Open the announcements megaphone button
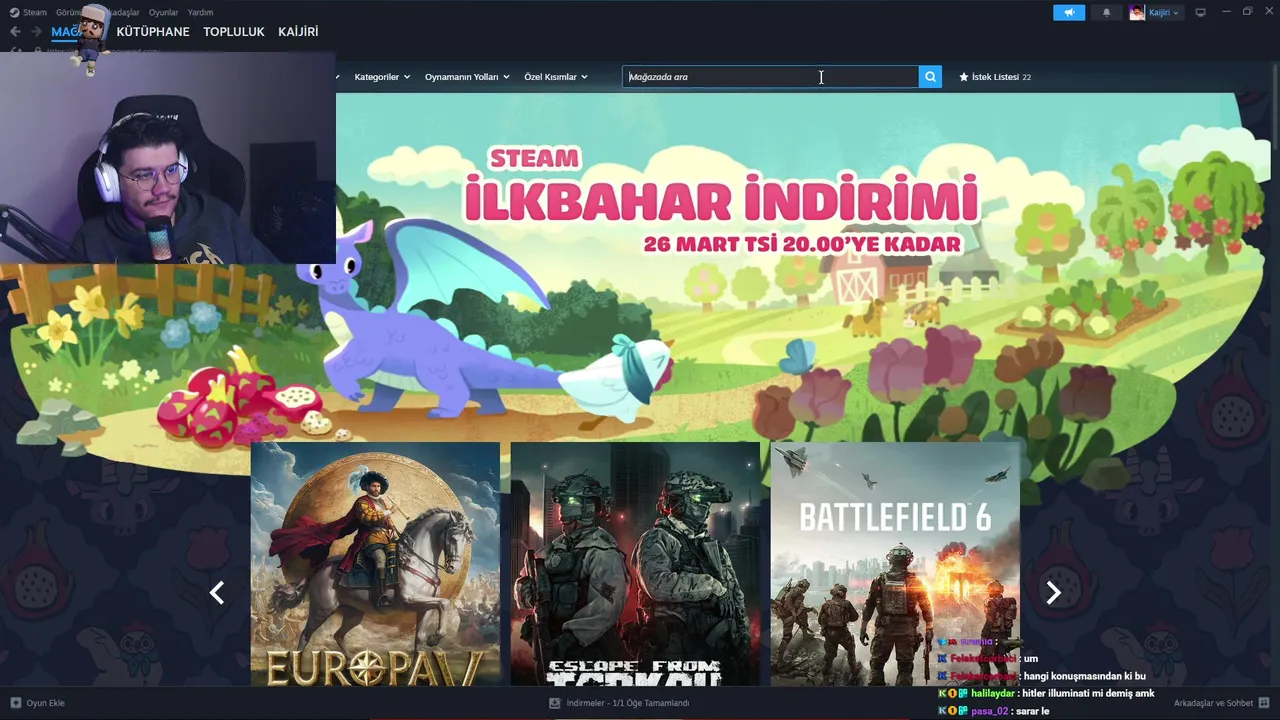The height and width of the screenshot is (720, 1280). click(x=1069, y=12)
